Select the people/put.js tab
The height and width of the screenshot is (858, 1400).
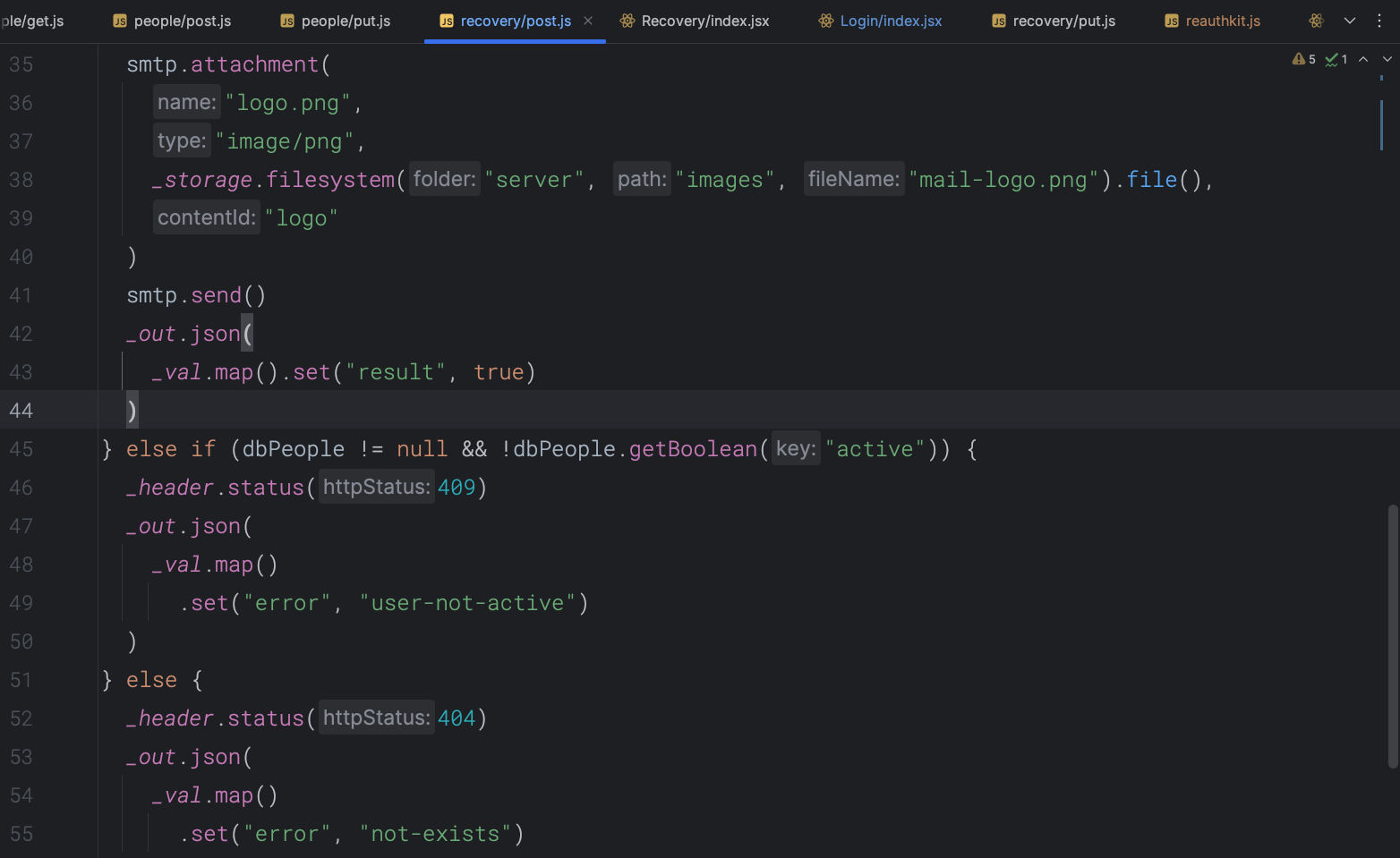pos(346,21)
